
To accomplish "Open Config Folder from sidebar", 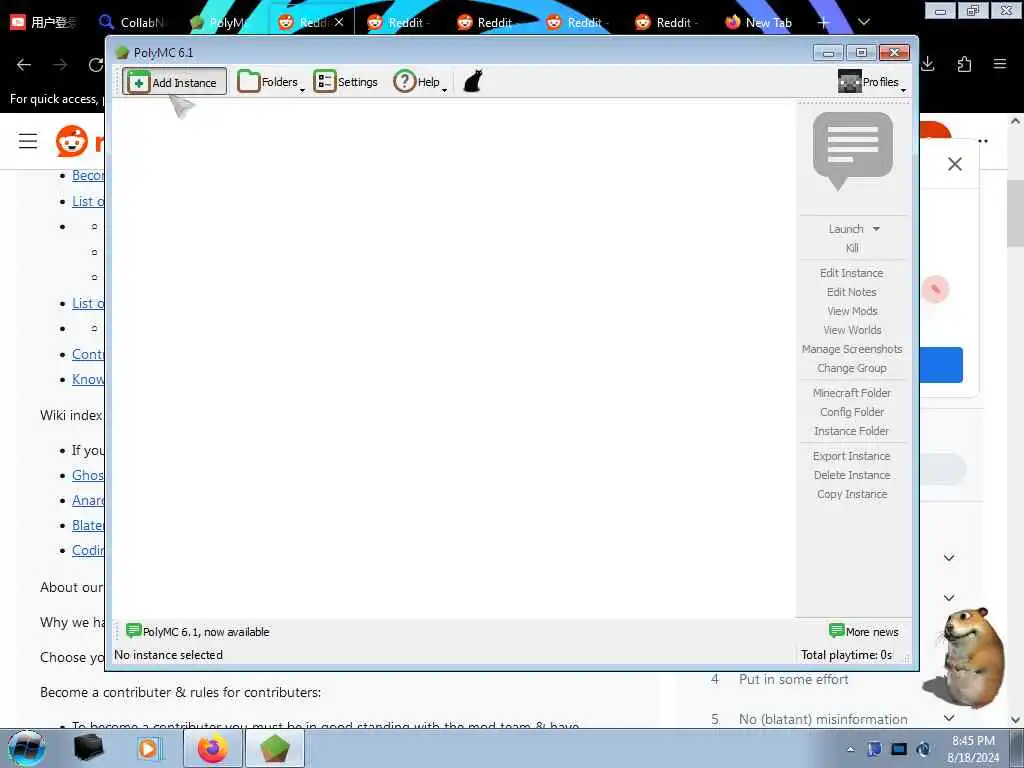I will tap(852, 412).
